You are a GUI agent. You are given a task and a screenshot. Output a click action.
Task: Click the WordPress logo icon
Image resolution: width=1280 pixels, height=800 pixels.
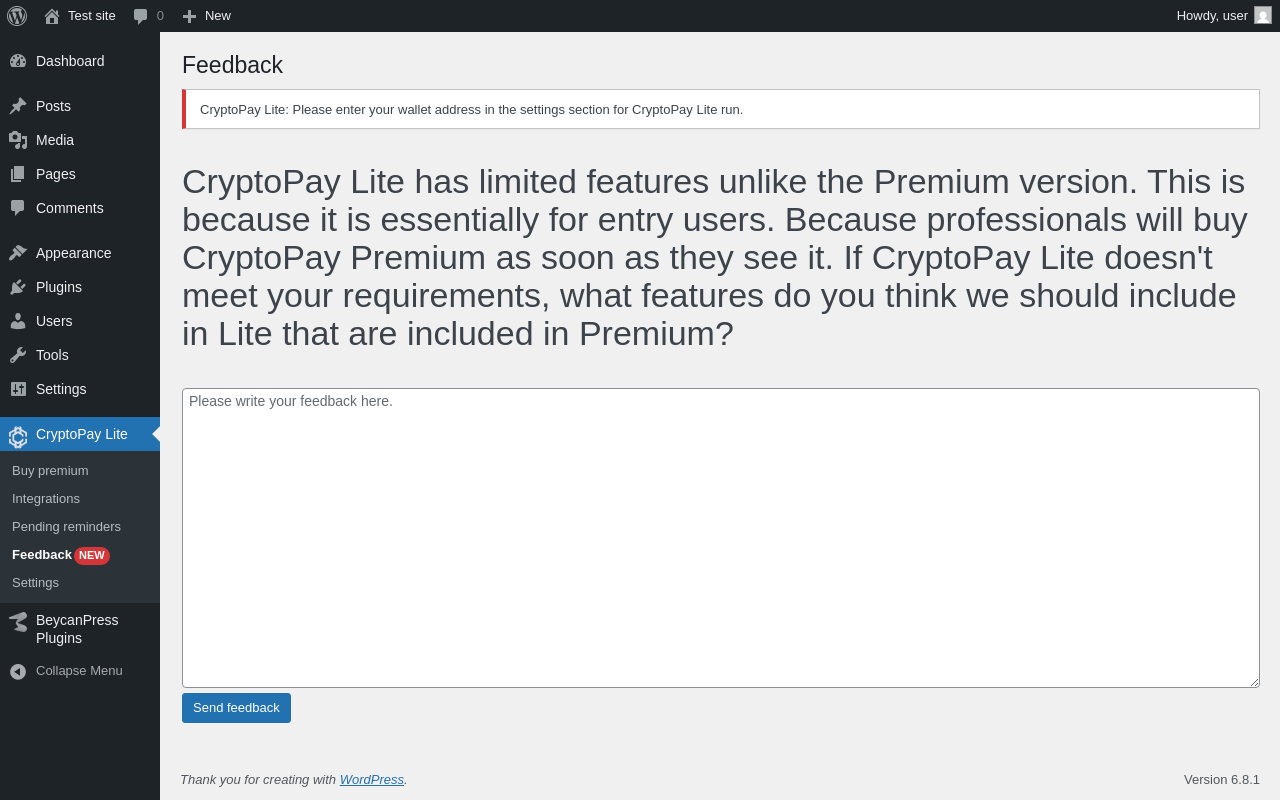click(x=17, y=16)
